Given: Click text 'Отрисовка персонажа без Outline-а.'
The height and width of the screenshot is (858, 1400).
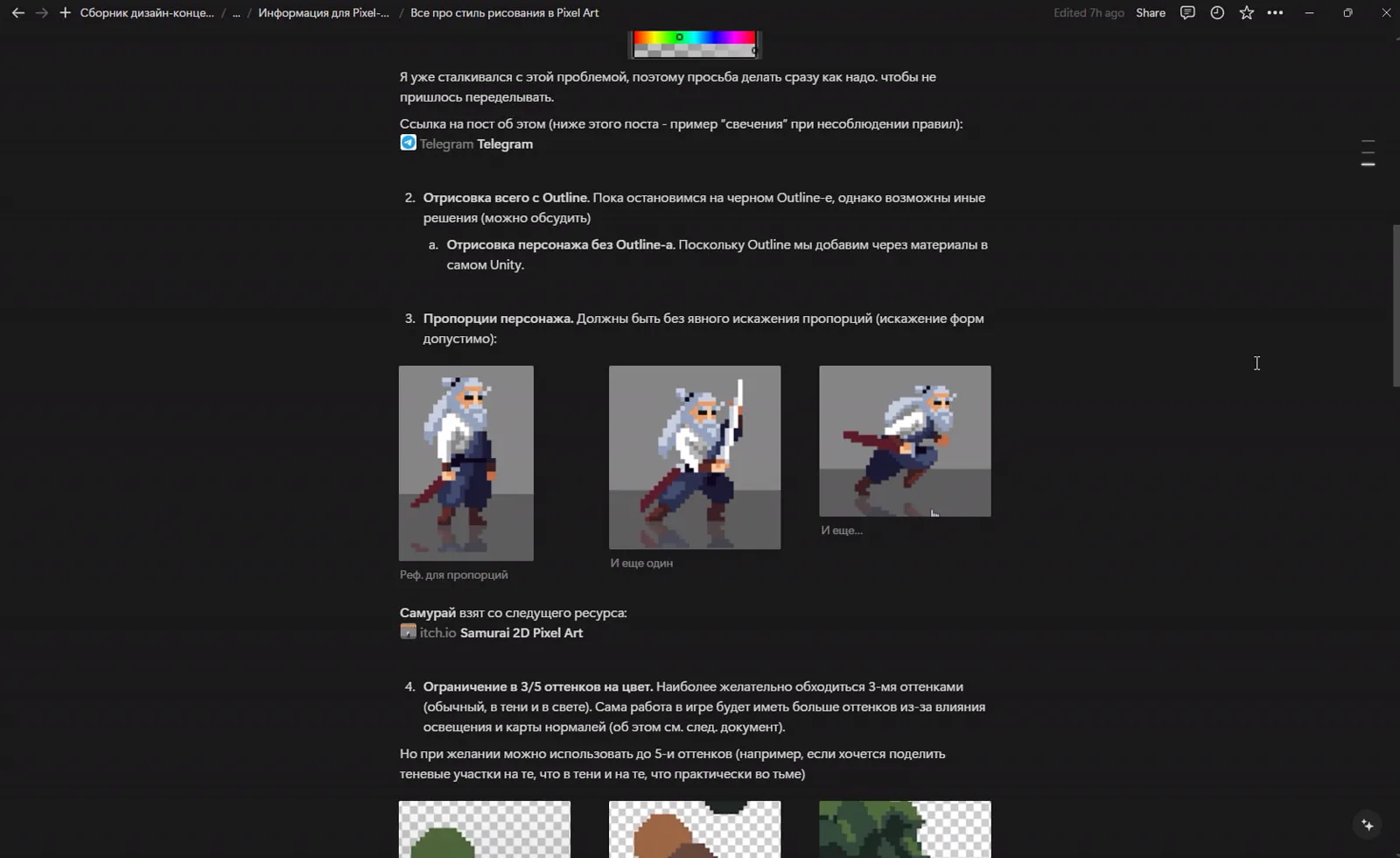Looking at the screenshot, I should pyautogui.click(x=561, y=244).
